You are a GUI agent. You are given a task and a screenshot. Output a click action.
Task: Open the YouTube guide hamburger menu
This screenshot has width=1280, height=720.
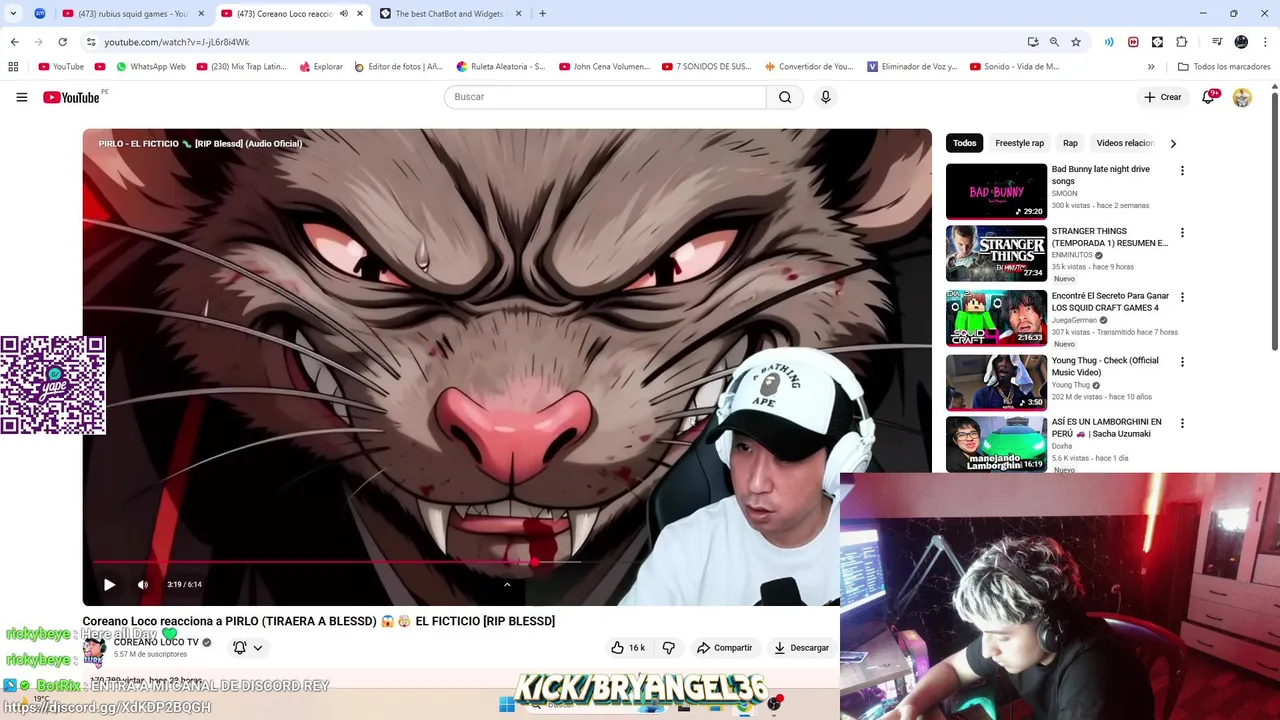pyautogui.click(x=21, y=97)
